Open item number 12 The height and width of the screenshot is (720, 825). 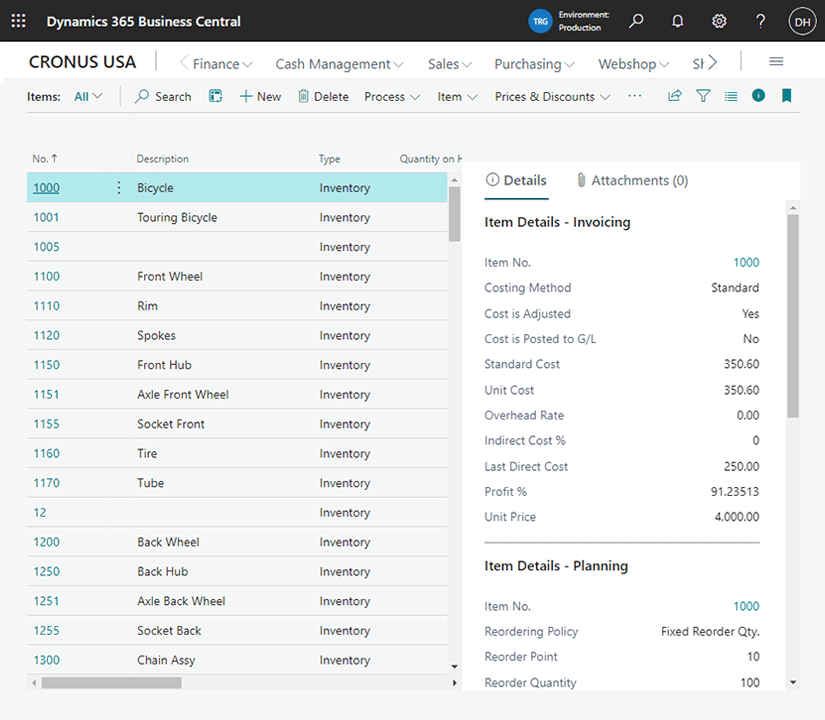click(x=40, y=512)
